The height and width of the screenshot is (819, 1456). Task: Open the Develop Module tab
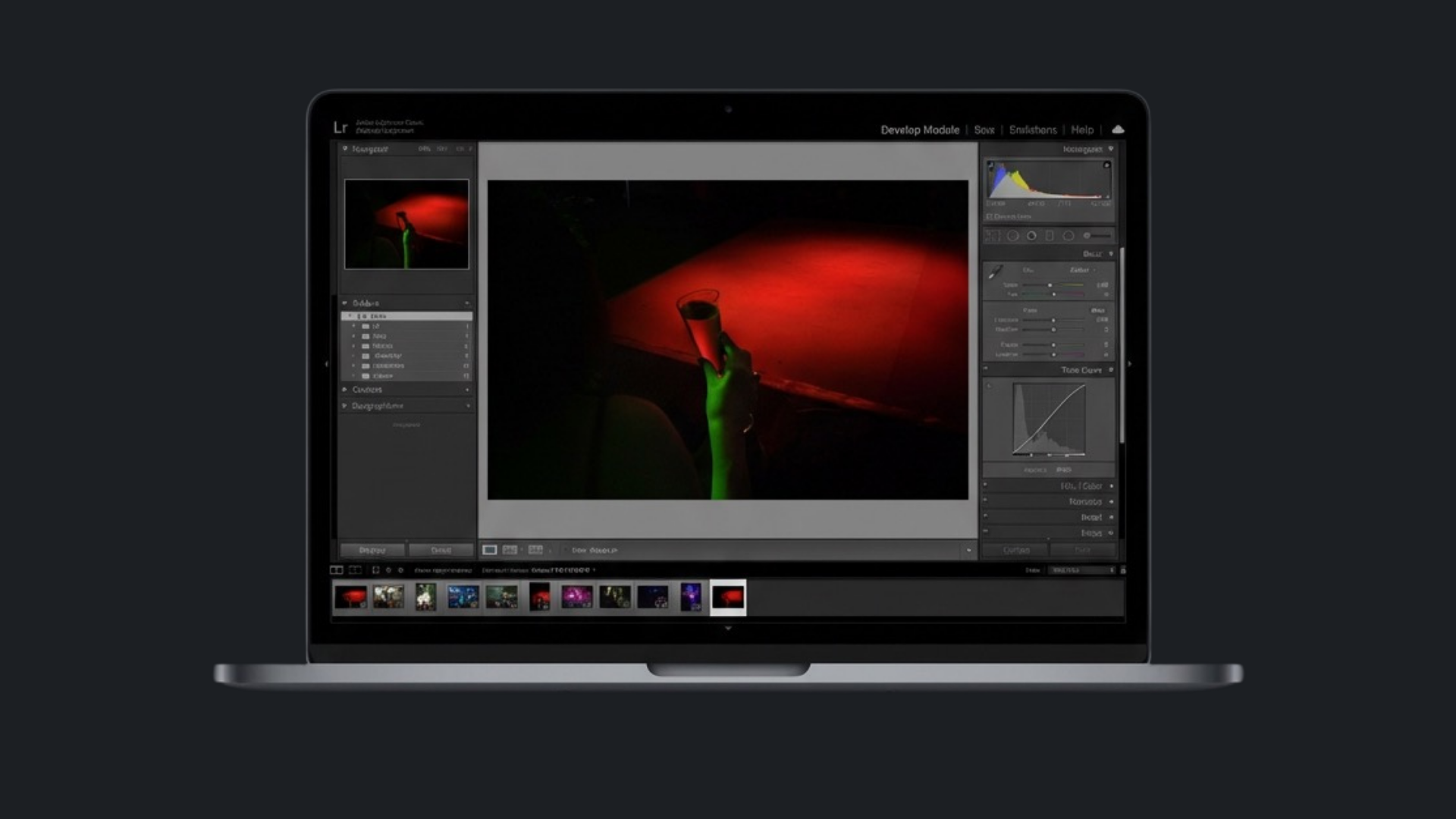point(919,130)
